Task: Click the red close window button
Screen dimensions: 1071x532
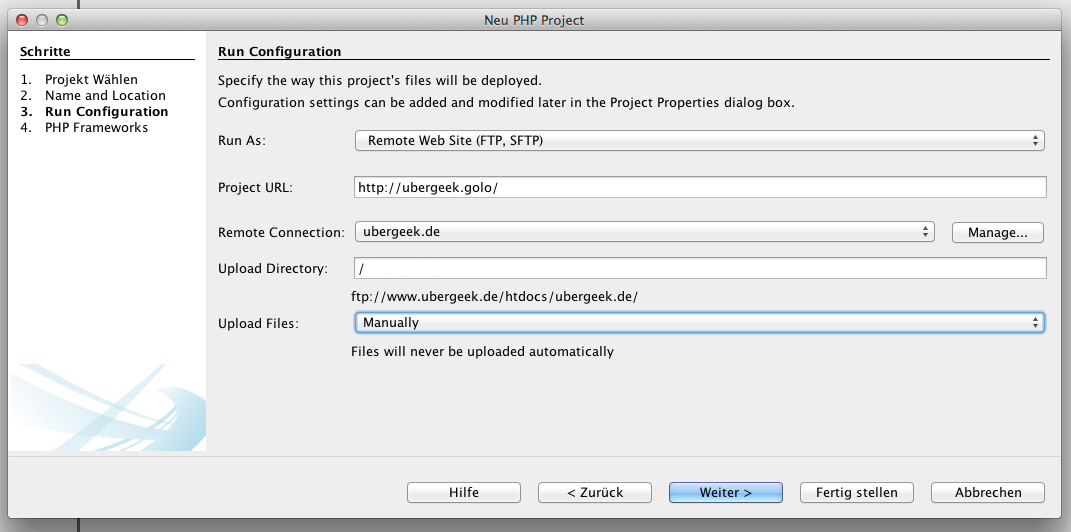Action: (x=22, y=20)
